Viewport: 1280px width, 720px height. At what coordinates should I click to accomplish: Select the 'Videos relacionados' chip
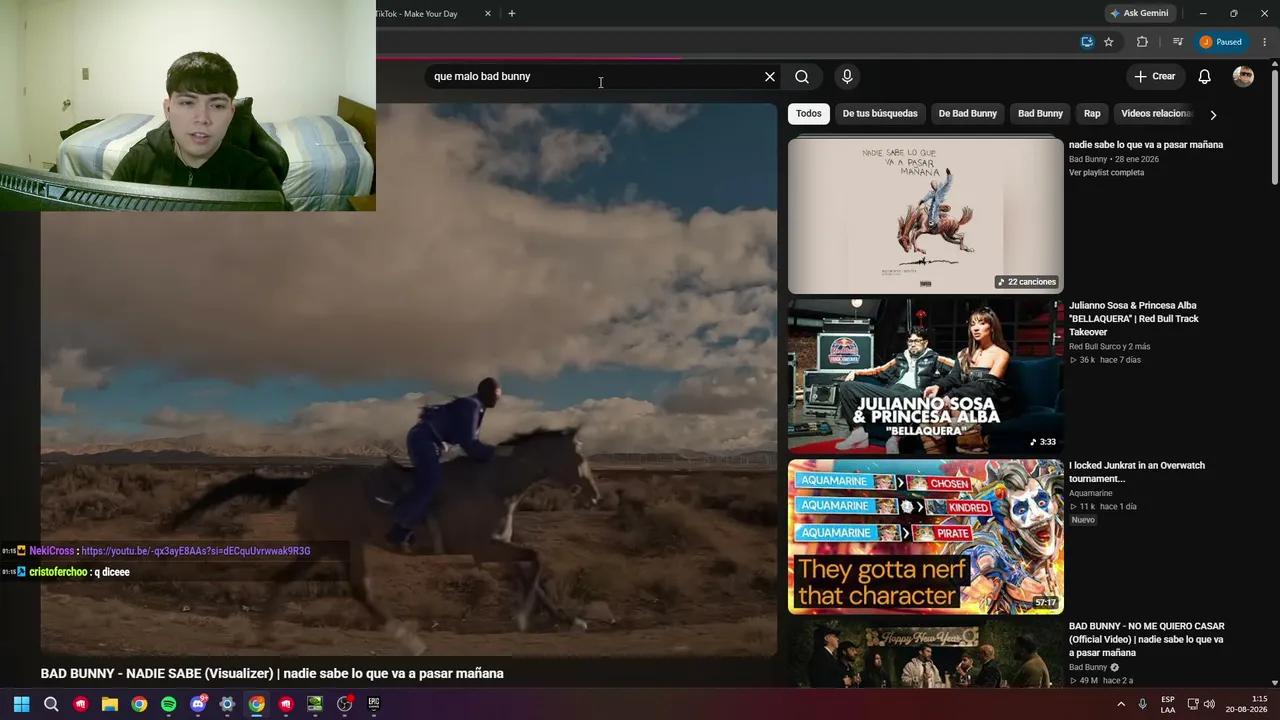coord(1156,114)
